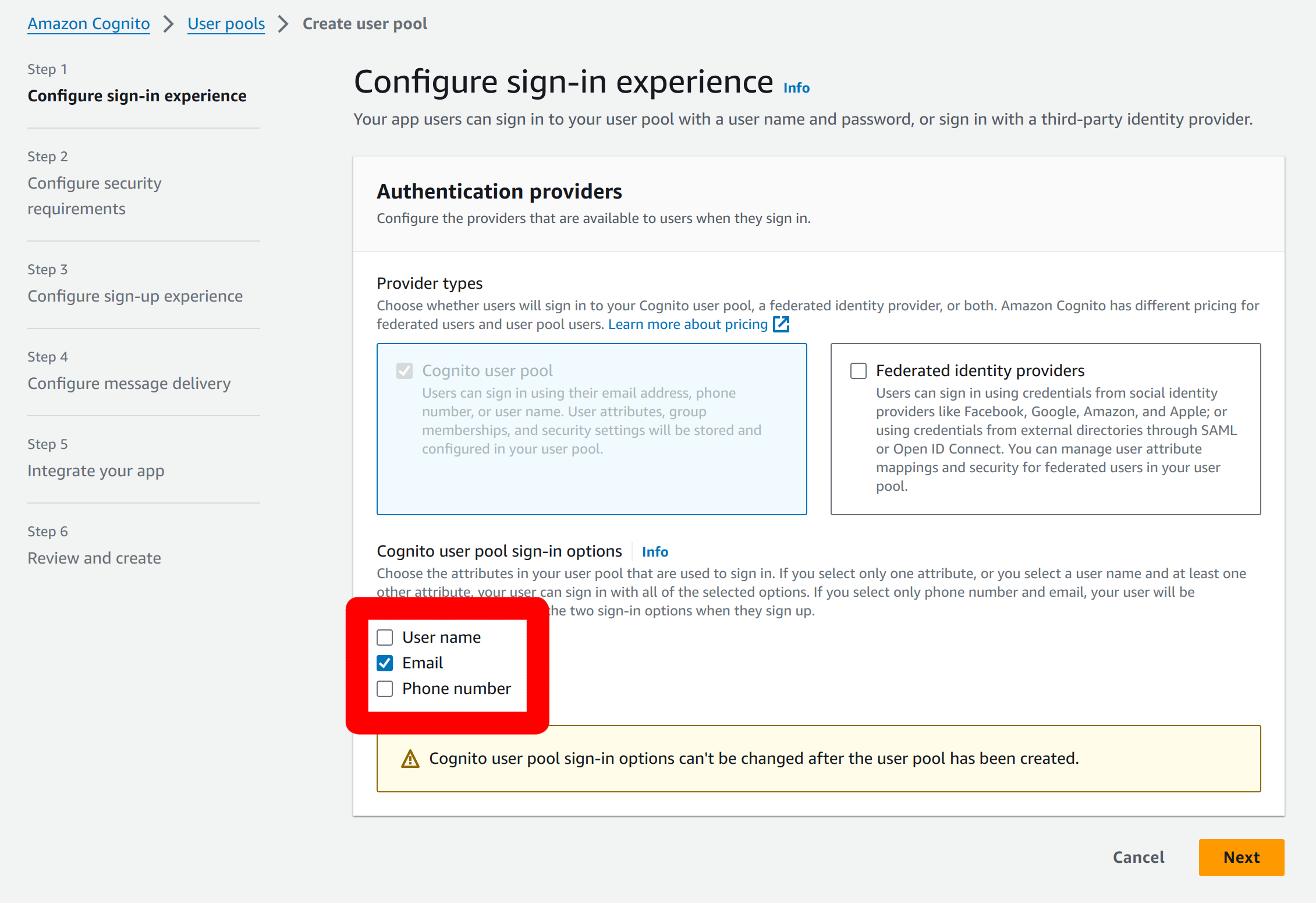Image resolution: width=1316 pixels, height=903 pixels.
Task: Click the disabled Cognito user pool checkbox
Action: coord(405,371)
